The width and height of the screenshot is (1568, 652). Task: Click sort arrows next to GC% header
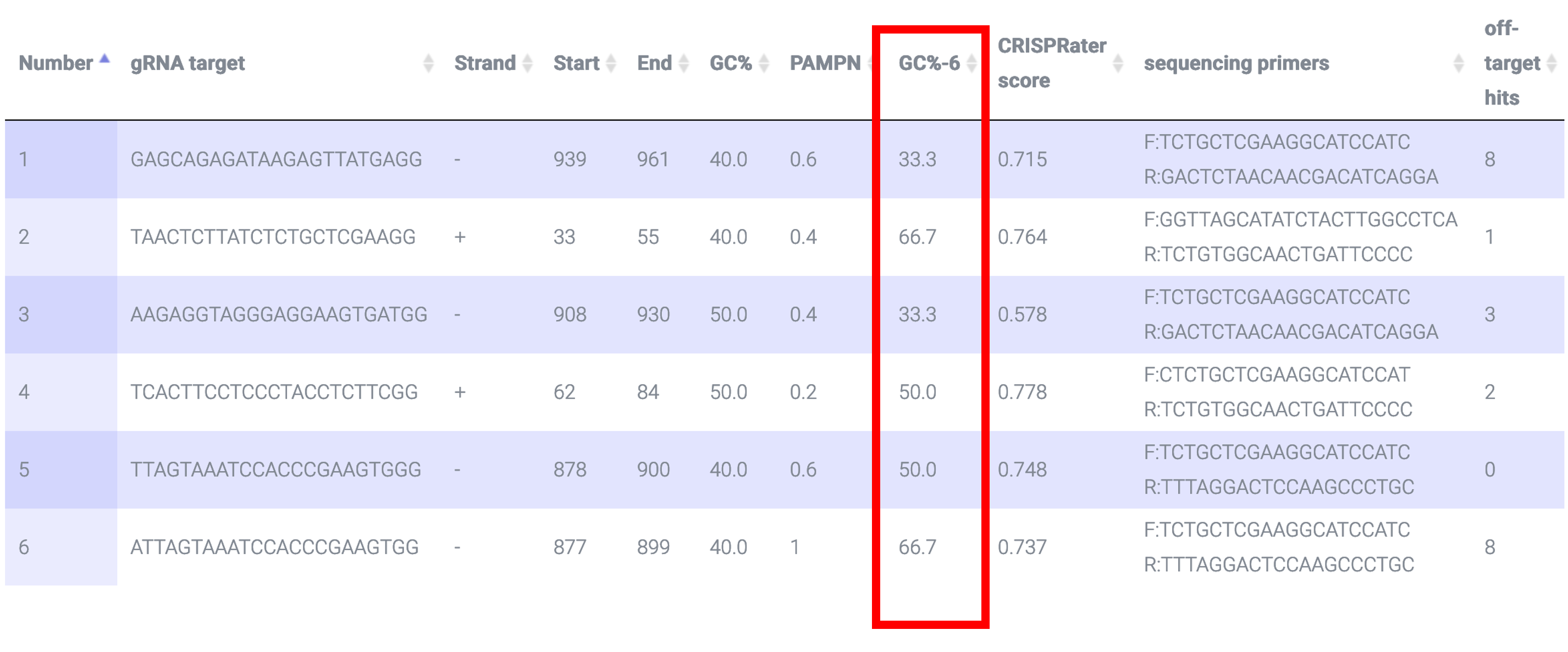tap(764, 63)
